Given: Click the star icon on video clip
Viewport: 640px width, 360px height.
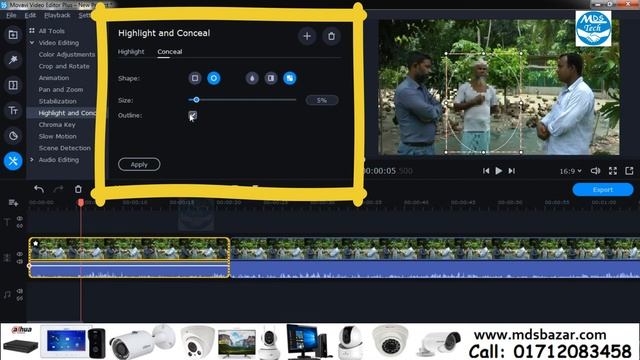Looking at the screenshot, I should (x=36, y=243).
